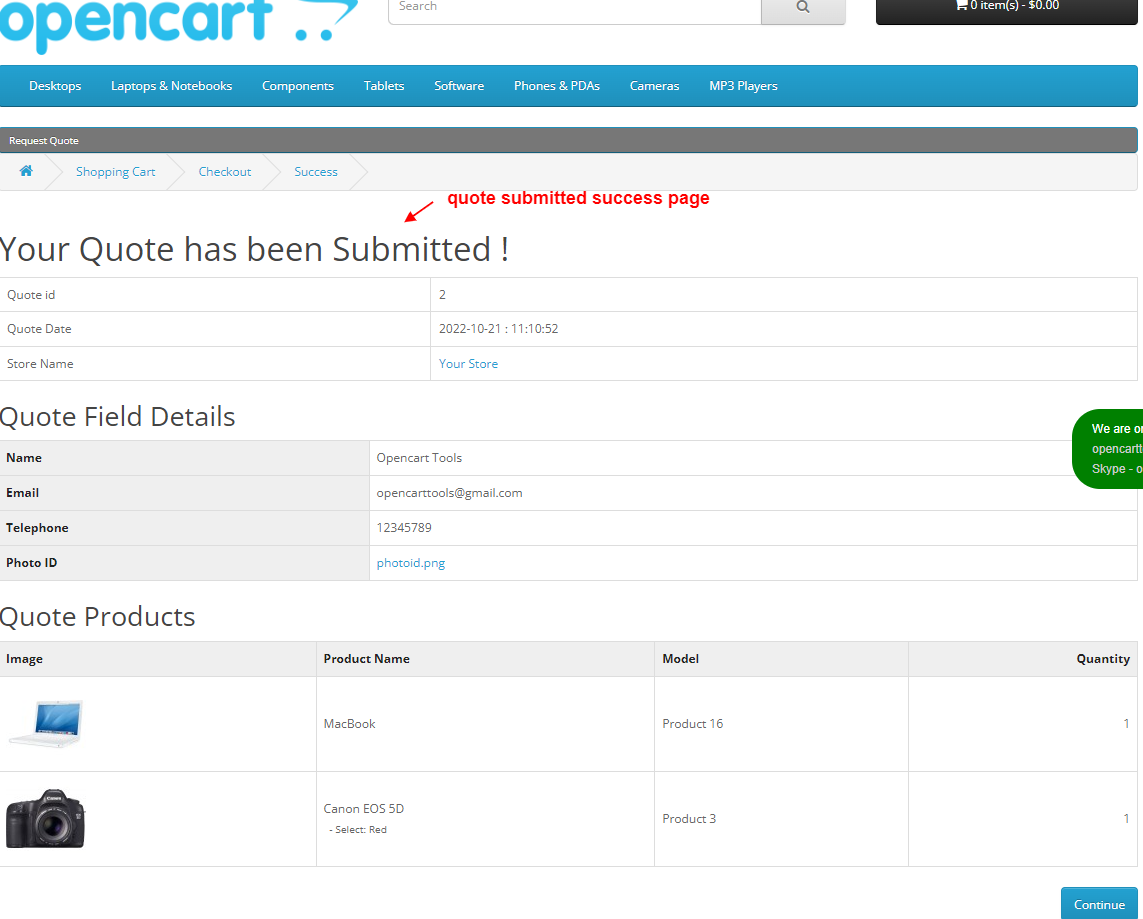Click the Opencart Tools name value
1143x919 pixels.
[419, 458]
